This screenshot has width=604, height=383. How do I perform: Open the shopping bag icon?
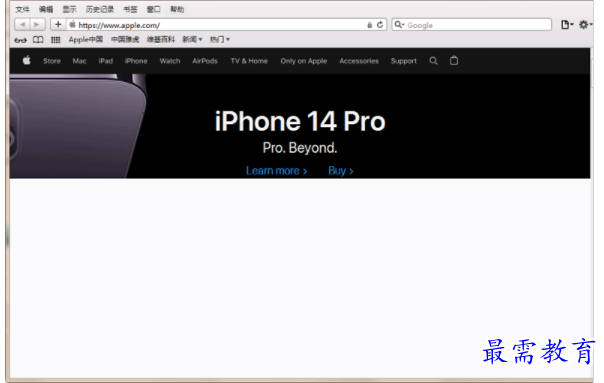[454, 60]
